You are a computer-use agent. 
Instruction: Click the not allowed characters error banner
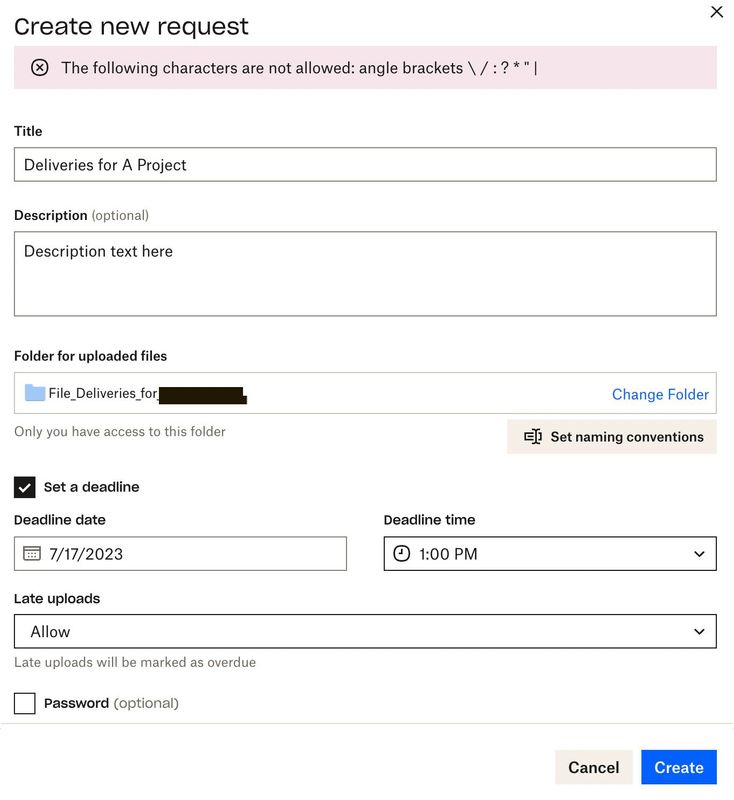pos(367,68)
